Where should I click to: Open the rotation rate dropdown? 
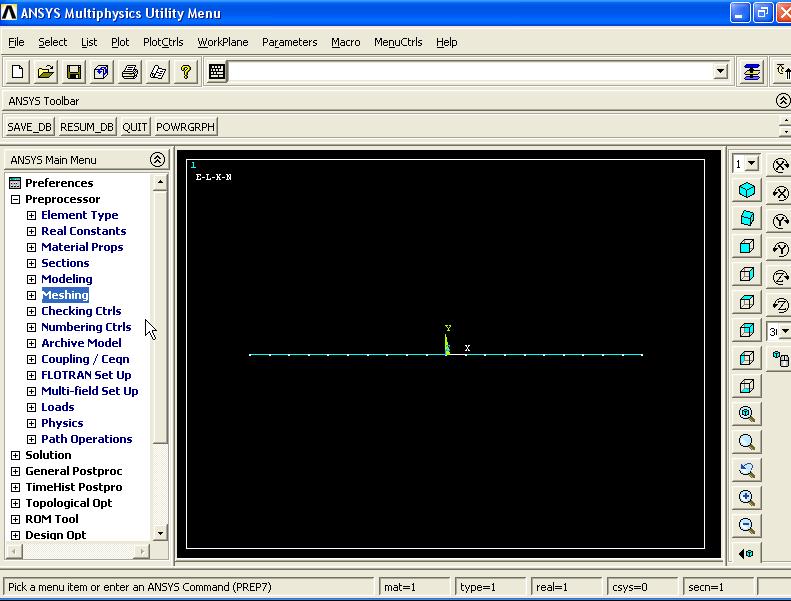click(785, 332)
